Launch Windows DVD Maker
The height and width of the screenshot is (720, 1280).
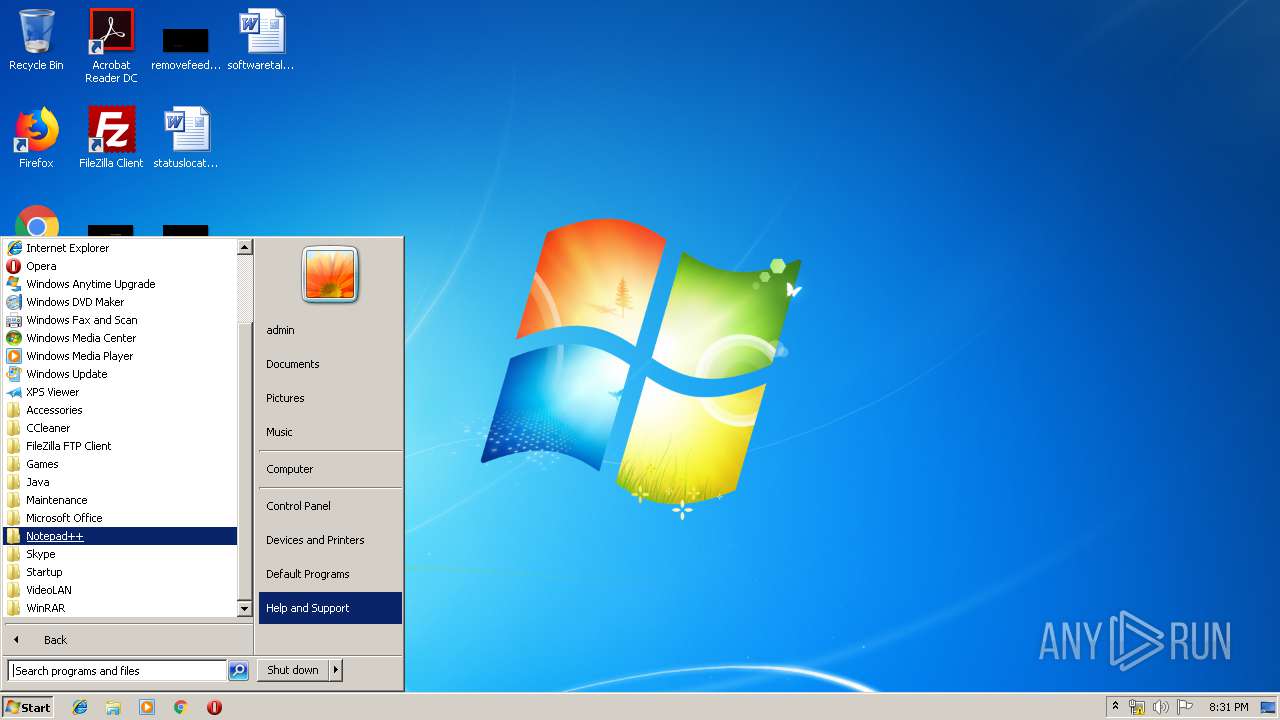pos(120,302)
